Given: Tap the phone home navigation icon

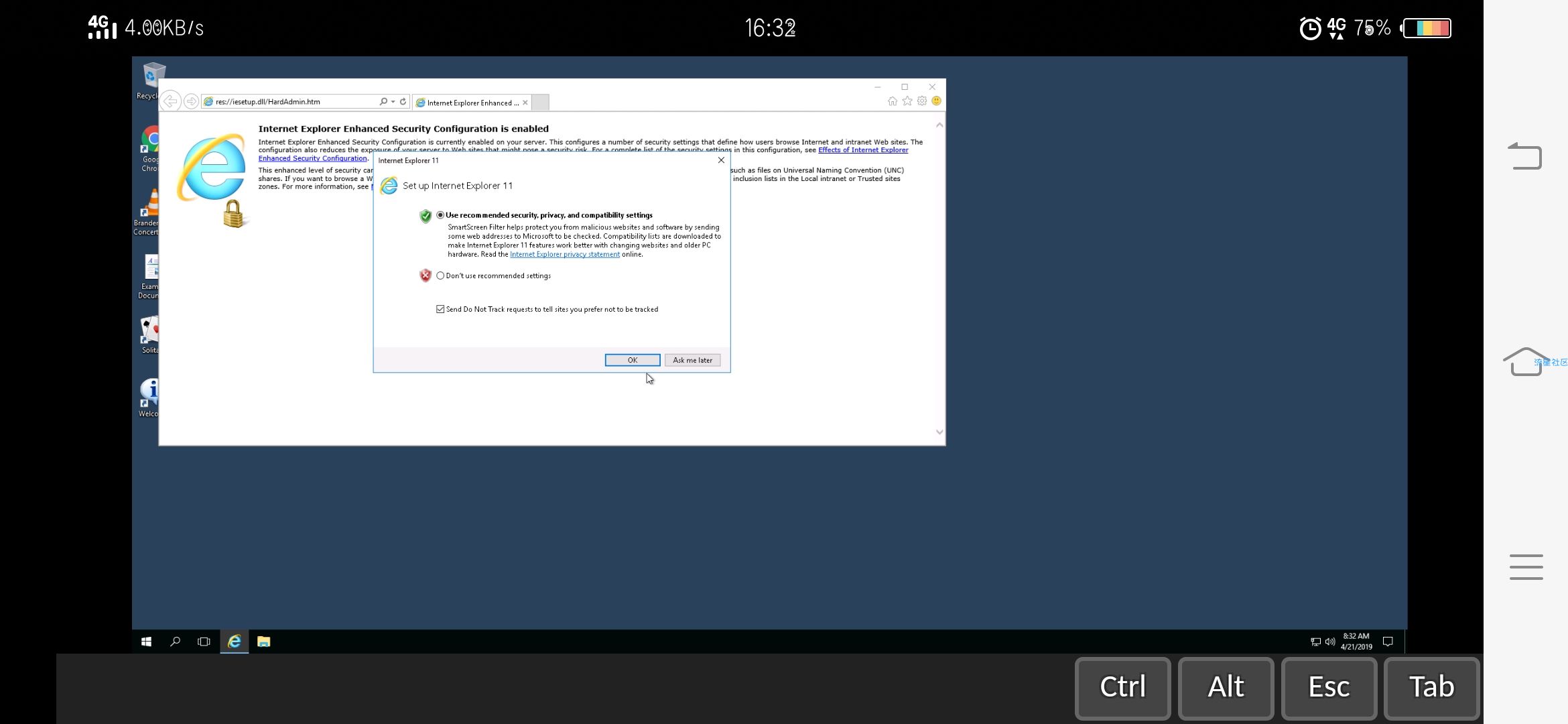Looking at the screenshot, I should point(1525,361).
